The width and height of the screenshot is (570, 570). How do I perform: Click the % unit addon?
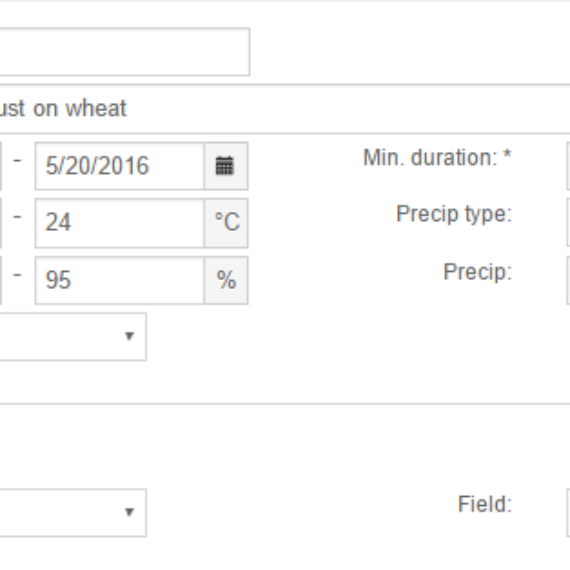[226, 280]
